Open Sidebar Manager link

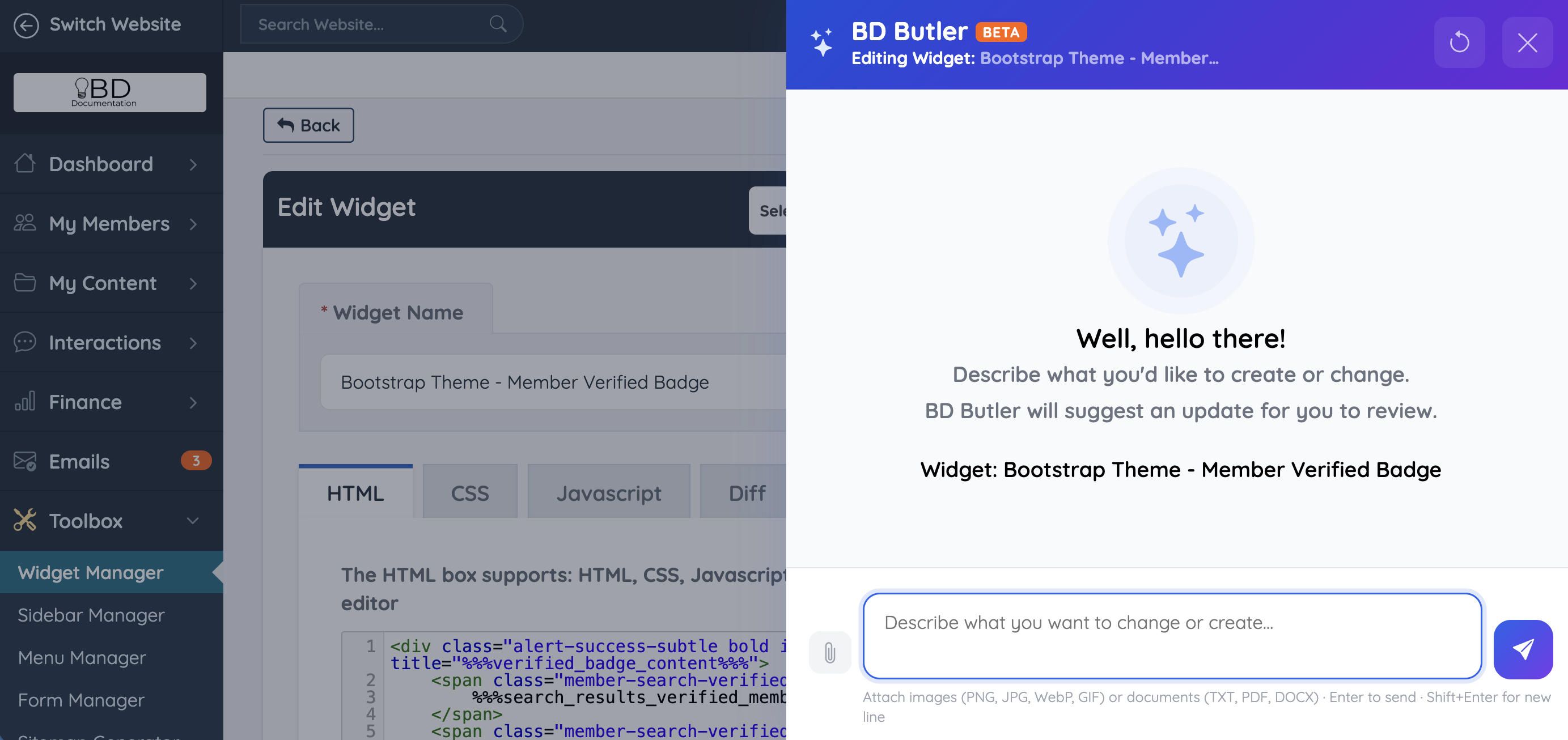pos(91,615)
